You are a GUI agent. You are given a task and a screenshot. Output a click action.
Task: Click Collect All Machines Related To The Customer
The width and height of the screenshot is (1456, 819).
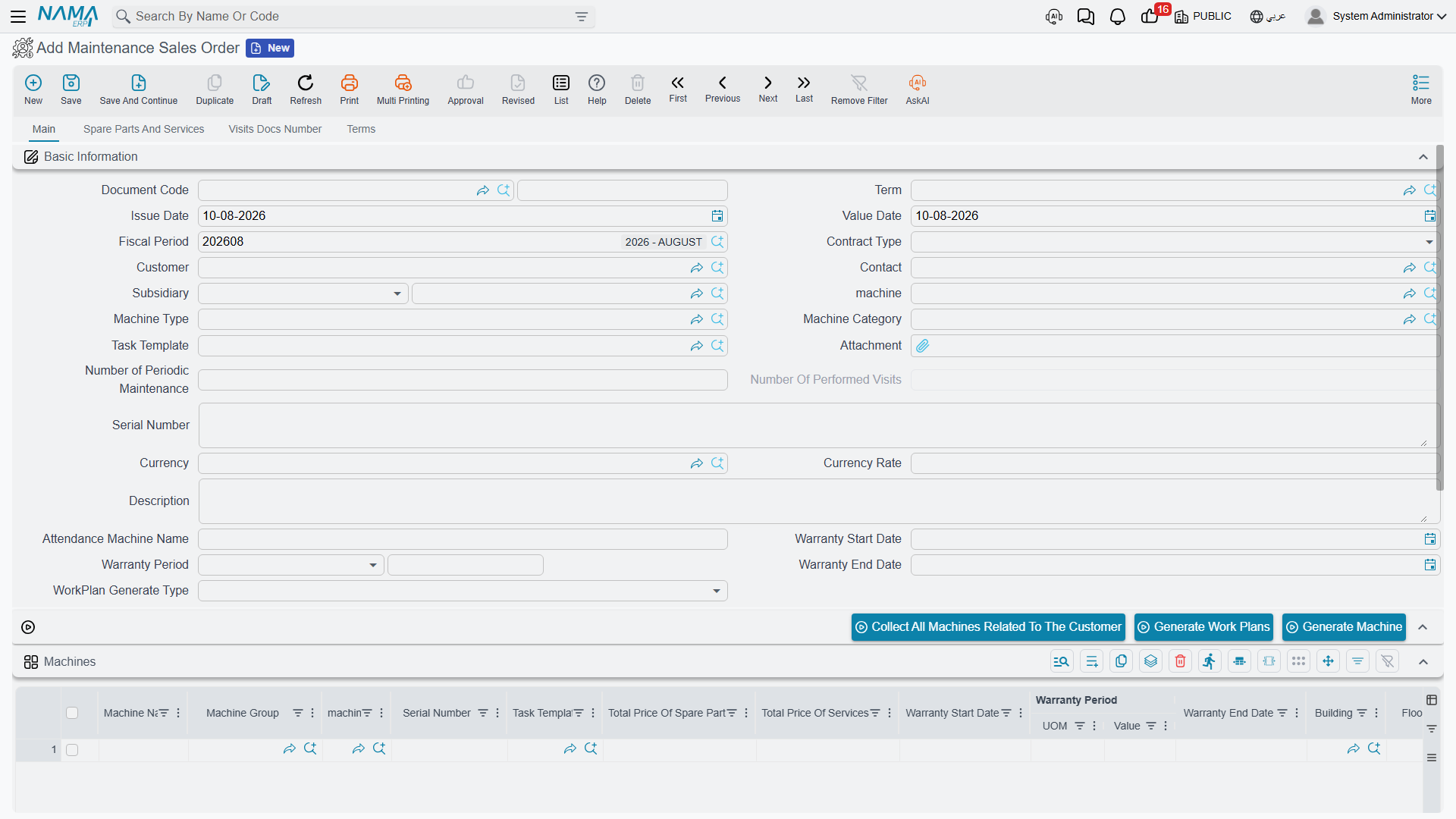pos(988,627)
